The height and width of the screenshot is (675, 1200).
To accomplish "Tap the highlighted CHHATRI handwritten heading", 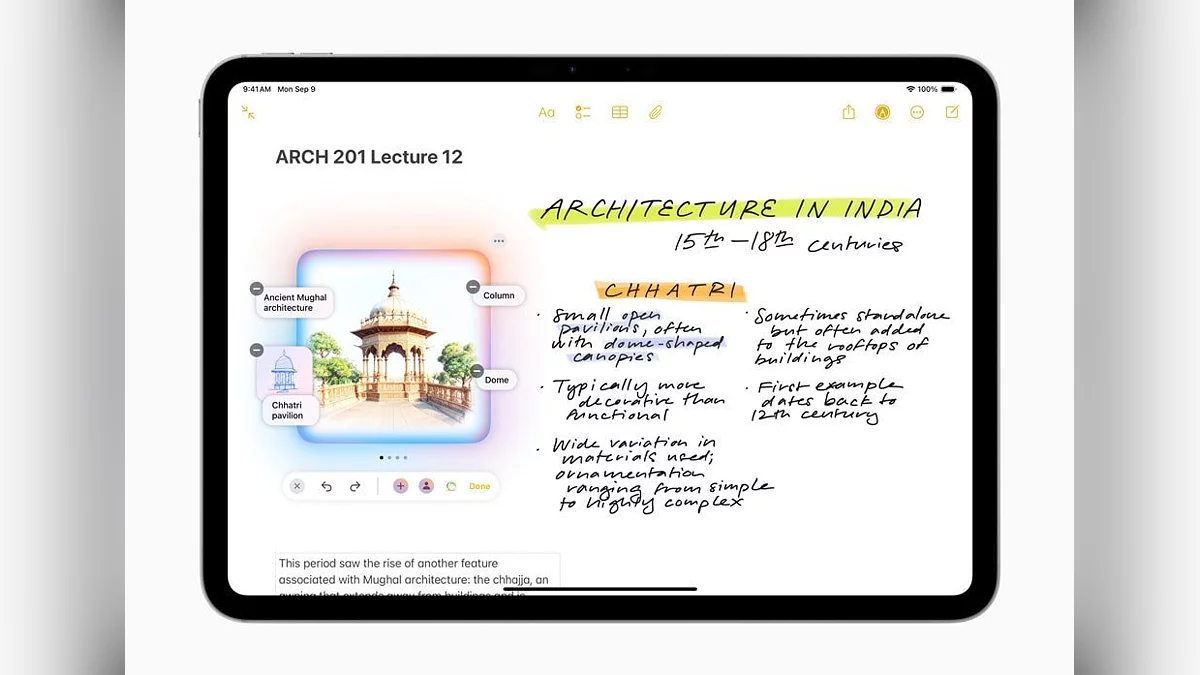I will [x=671, y=291].
